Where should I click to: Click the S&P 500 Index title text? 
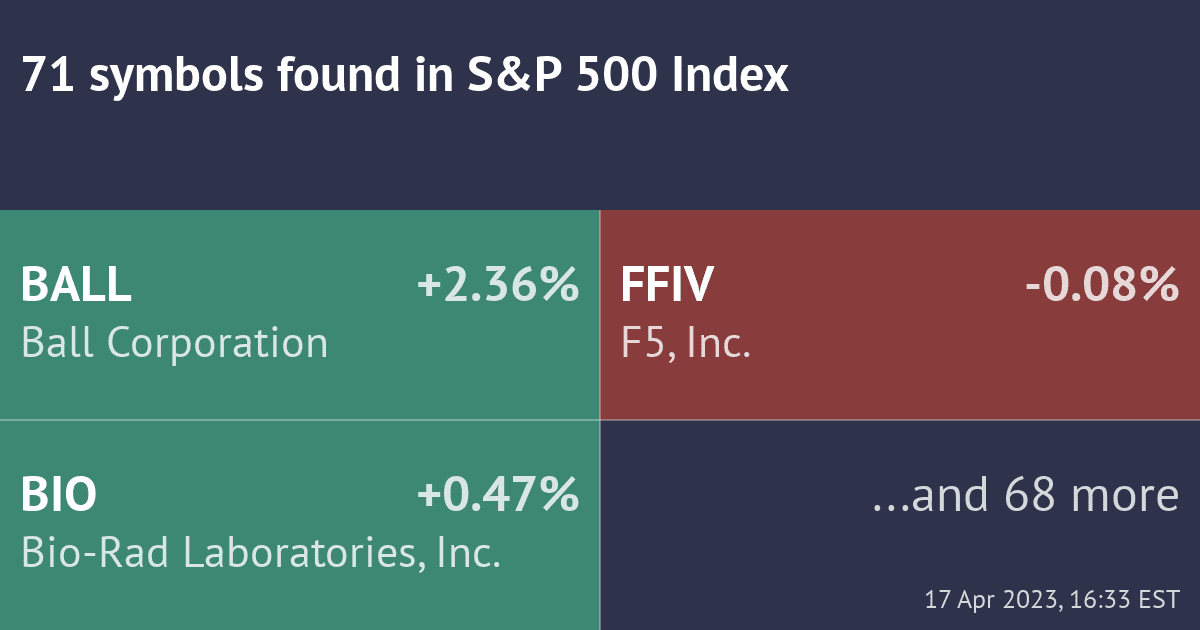point(628,75)
